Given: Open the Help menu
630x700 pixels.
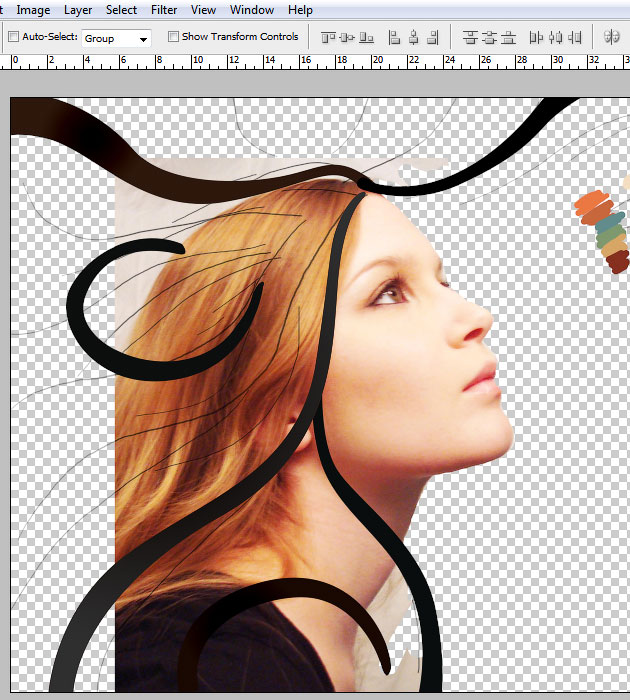Looking at the screenshot, I should (x=300, y=10).
